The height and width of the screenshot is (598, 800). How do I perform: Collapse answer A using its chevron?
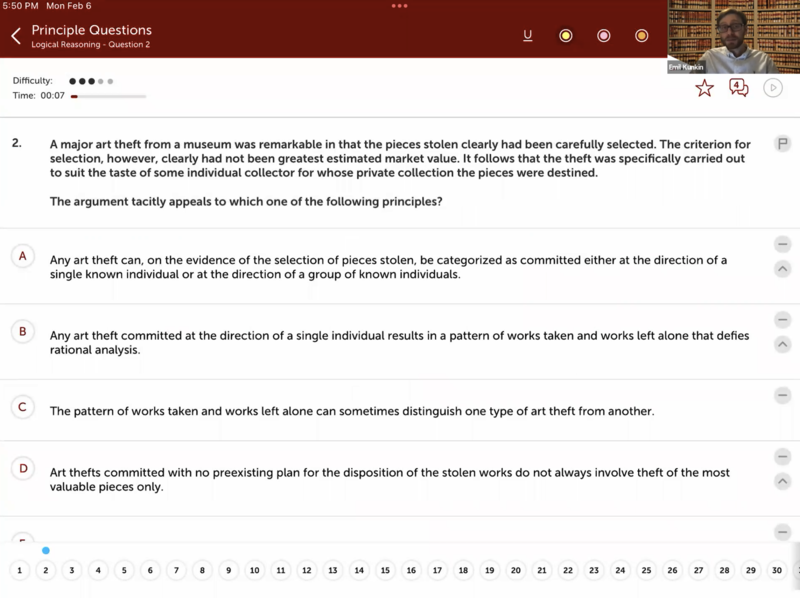pos(782,269)
